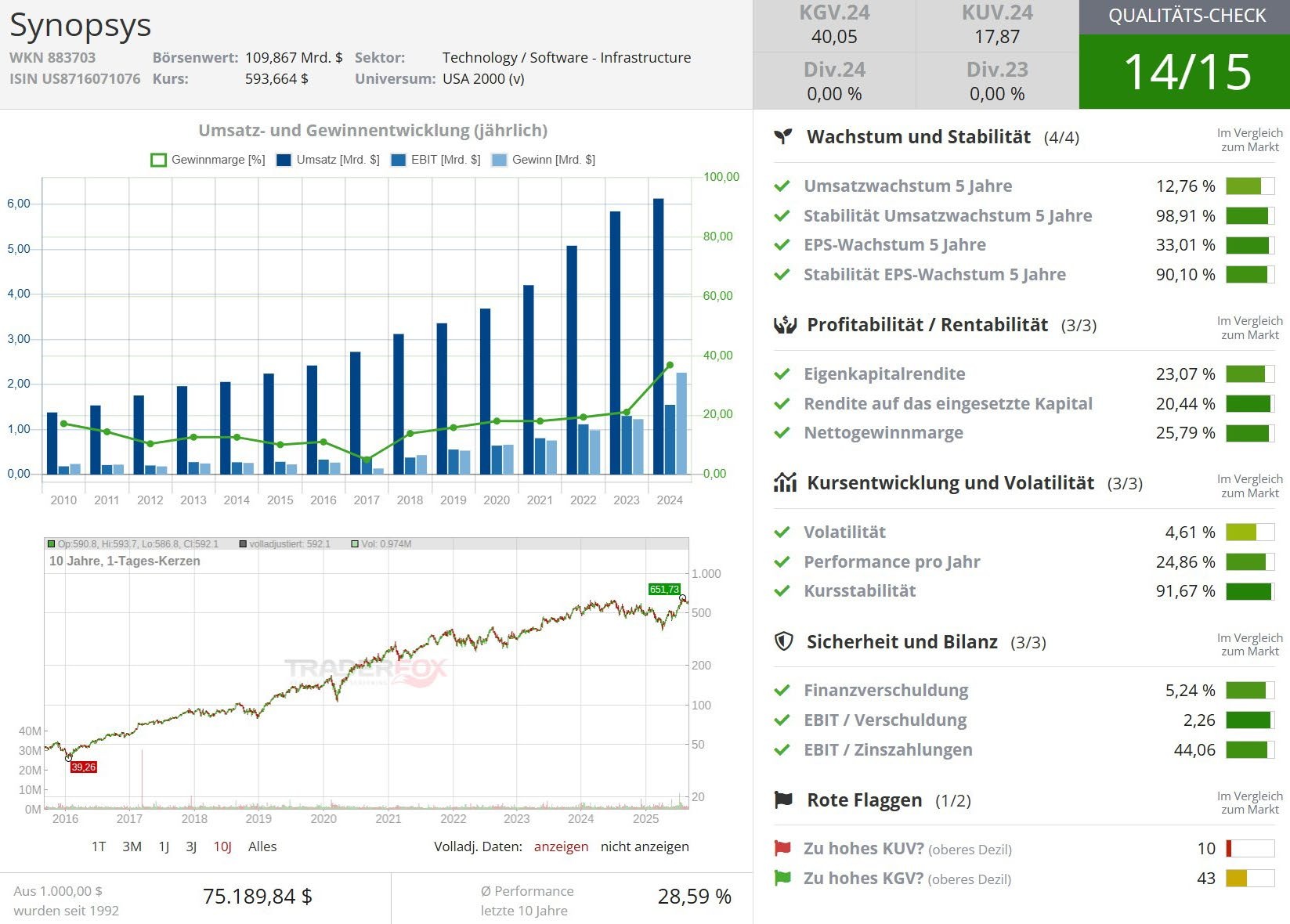Click the Börsenwert 109,867 Mrd. $ value
Image resolution: width=1290 pixels, height=924 pixels.
point(294,58)
